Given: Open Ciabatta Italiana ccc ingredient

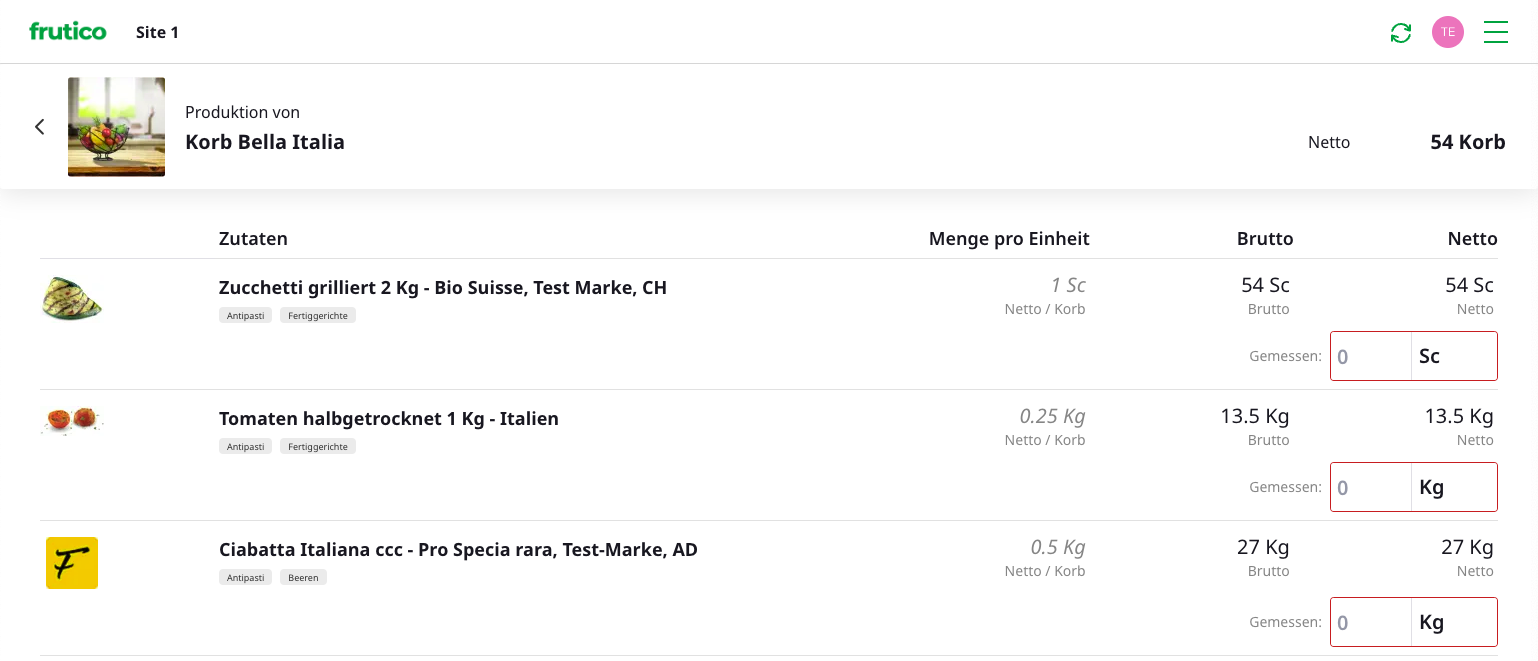Looking at the screenshot, I should [x=458, y=550].
